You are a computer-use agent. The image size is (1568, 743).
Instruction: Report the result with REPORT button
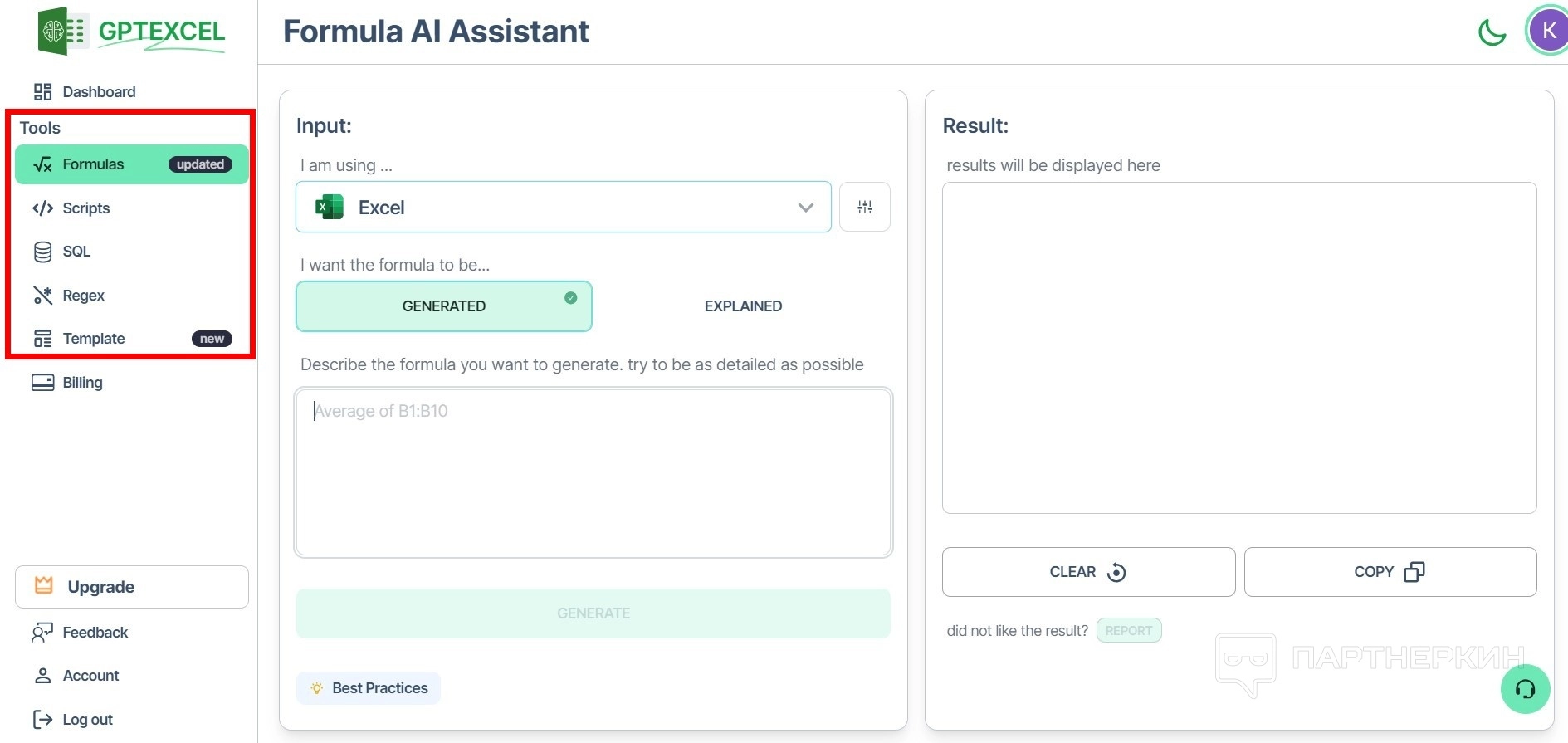[1128, 631]
